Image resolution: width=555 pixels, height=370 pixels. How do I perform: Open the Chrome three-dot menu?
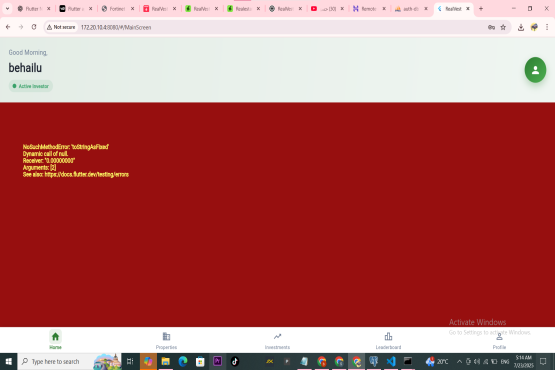click(x=547, y=27)
